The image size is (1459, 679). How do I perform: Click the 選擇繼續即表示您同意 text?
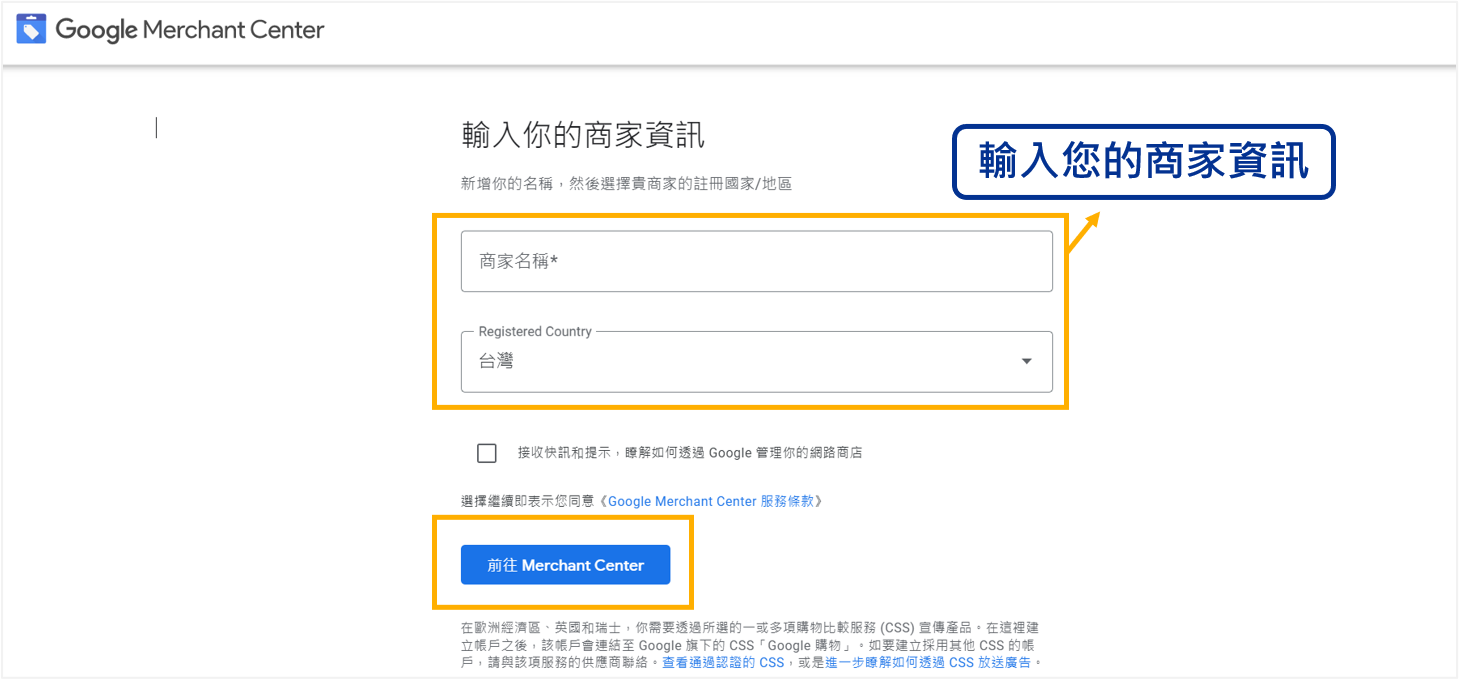pos(529,501)
